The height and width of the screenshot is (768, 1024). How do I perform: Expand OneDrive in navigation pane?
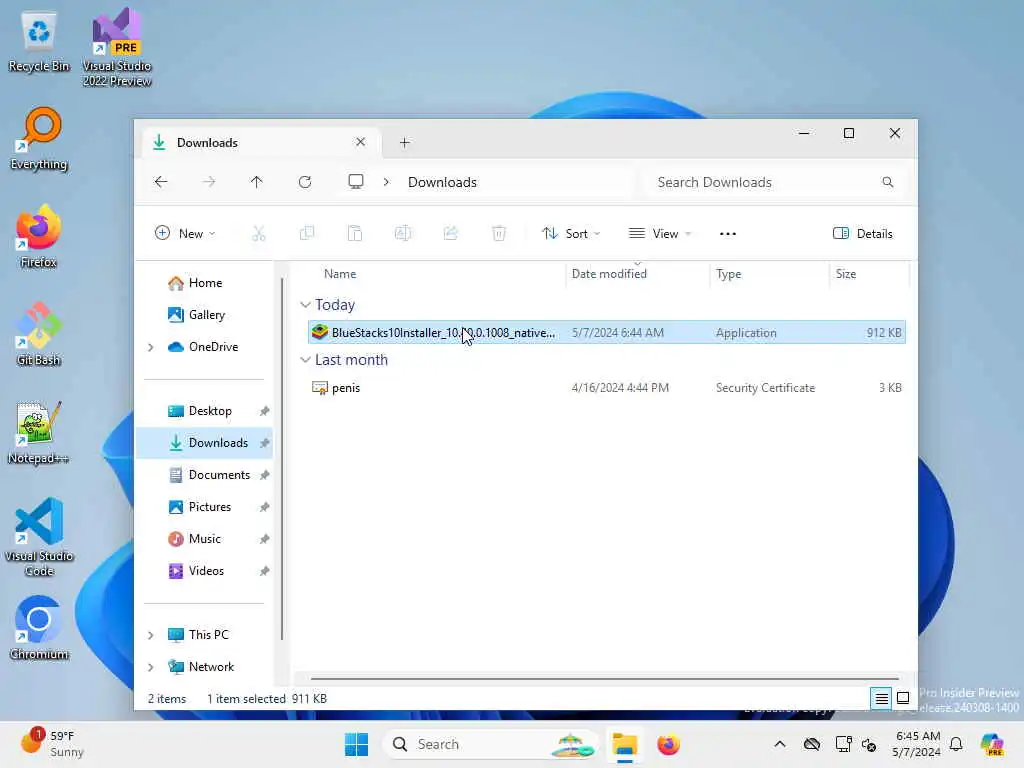(151, 347)
